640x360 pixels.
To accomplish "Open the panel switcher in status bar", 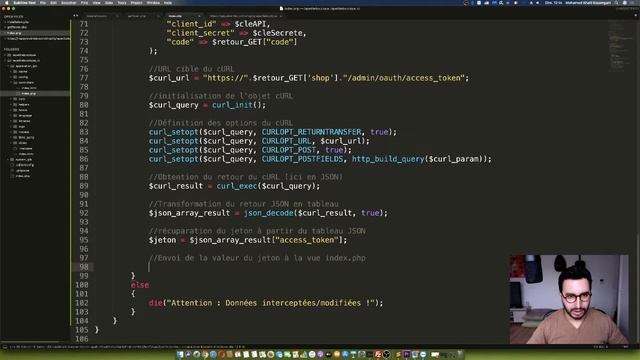I will pos(5,347).
